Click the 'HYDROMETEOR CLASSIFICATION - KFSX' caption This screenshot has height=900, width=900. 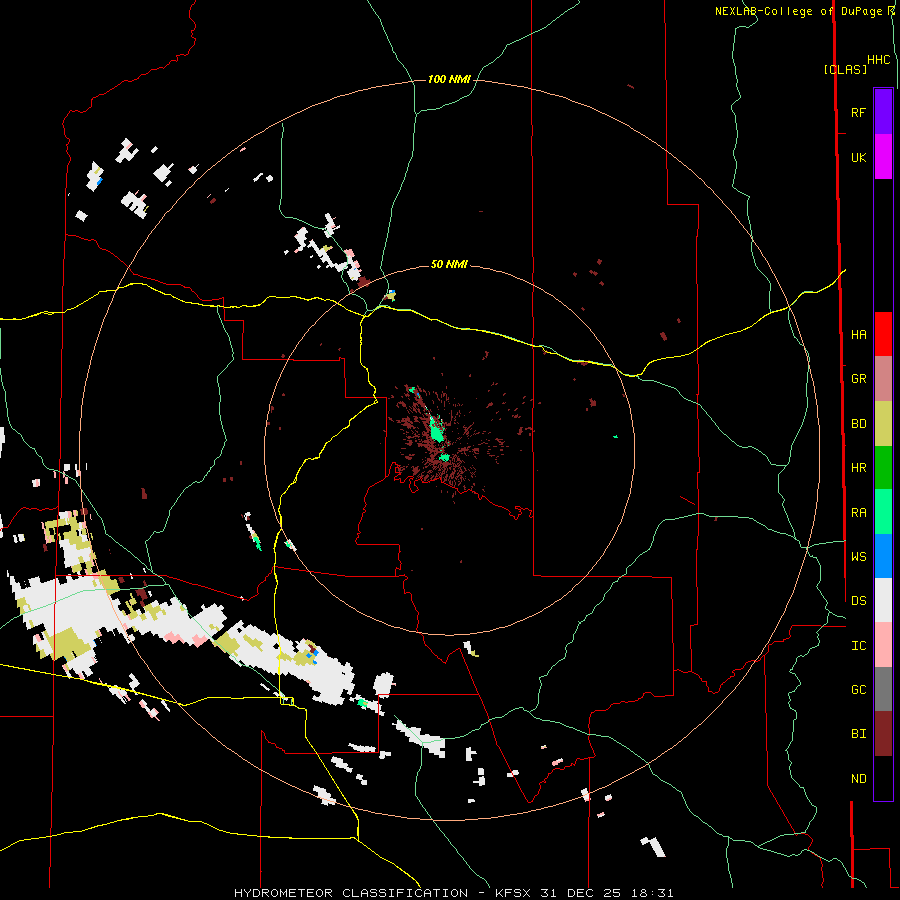point(387,893)
